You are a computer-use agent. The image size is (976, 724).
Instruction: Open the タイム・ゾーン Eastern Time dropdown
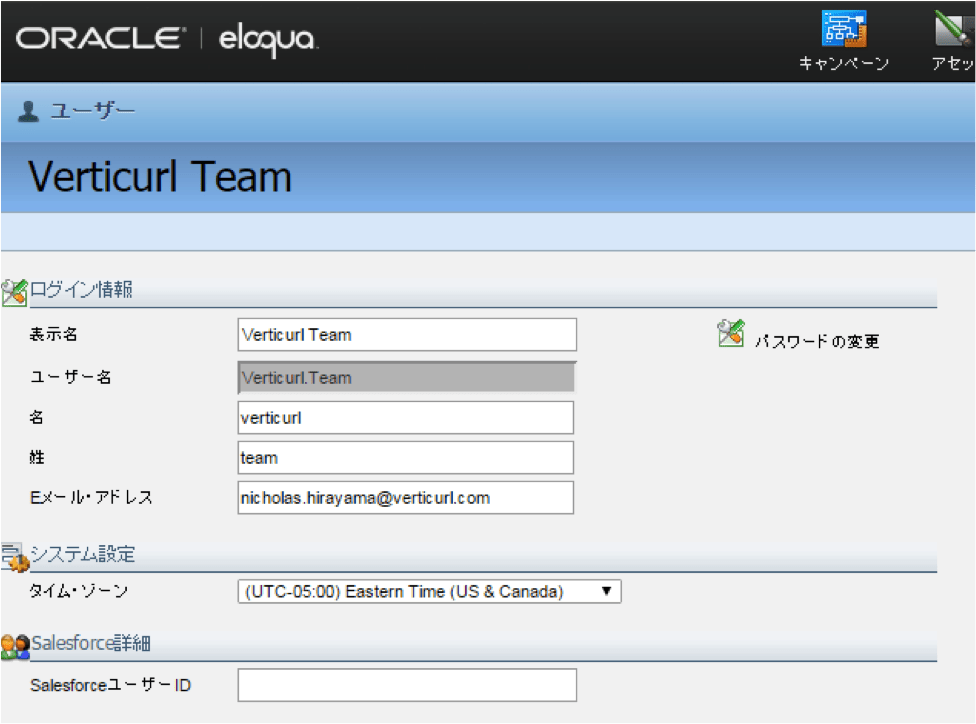429,592
